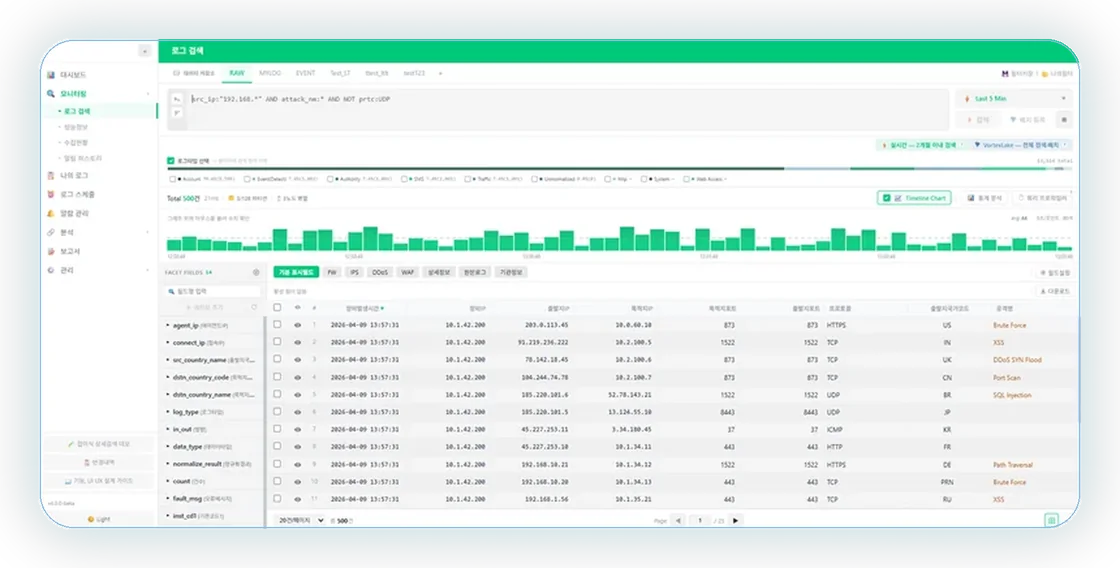Click the stop square button near search
Screen dimensions: 1120x568
[1064, 119]
